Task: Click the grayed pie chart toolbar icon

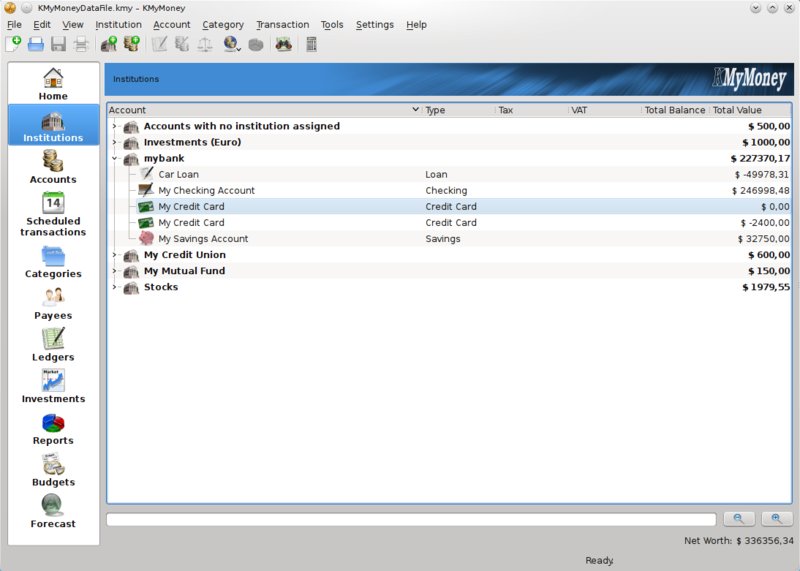Action: pos(256,45)
